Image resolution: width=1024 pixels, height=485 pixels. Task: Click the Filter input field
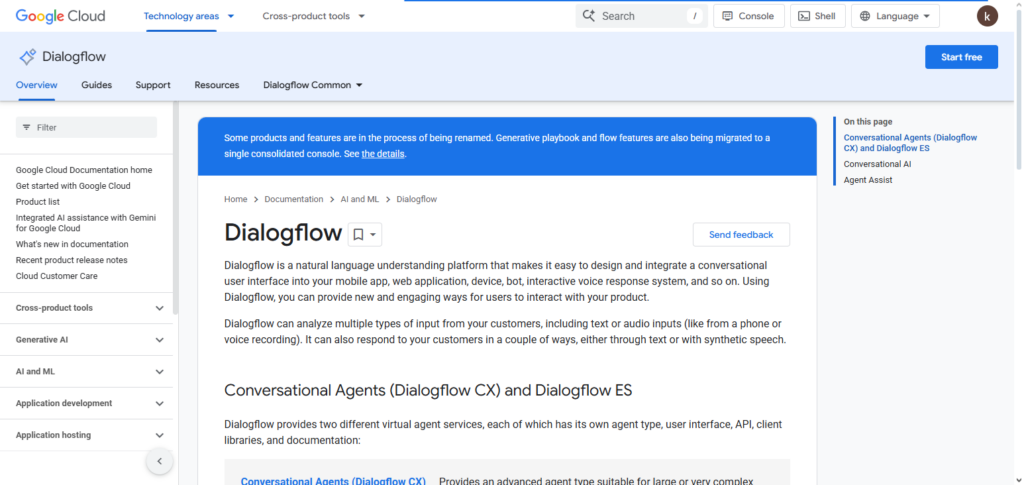point(86,127)
